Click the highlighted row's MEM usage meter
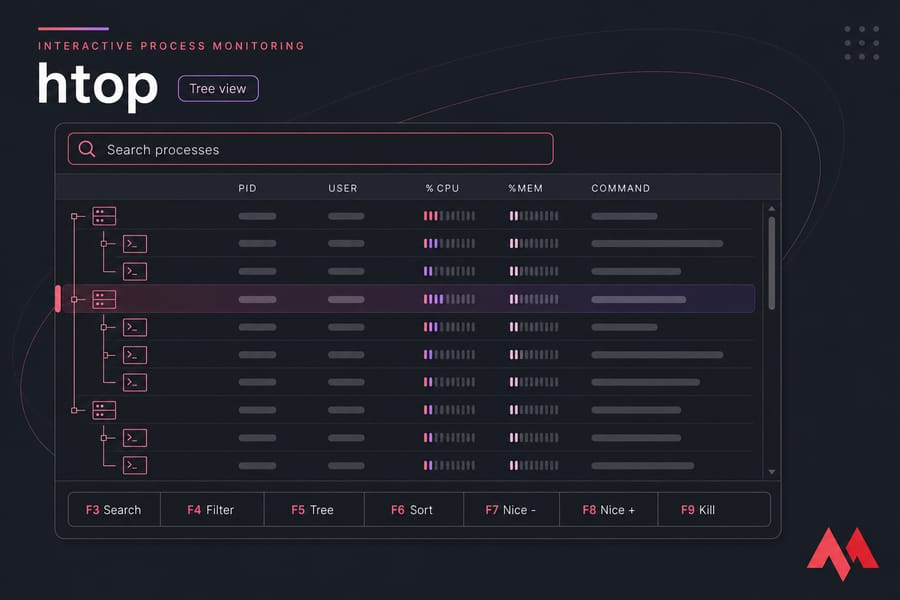The height and width of the screenshot is (600, 900). point(534,299)
